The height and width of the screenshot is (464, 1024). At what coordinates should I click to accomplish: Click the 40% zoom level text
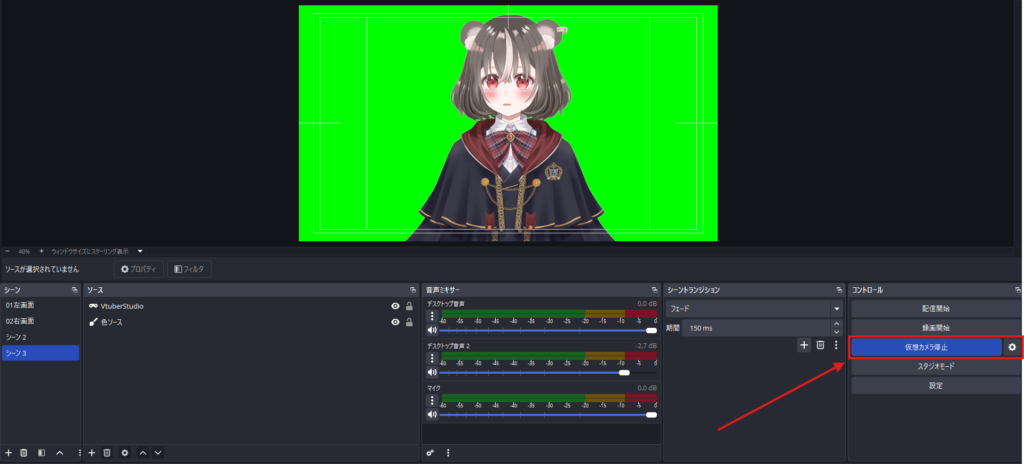(x=24, y=251)
